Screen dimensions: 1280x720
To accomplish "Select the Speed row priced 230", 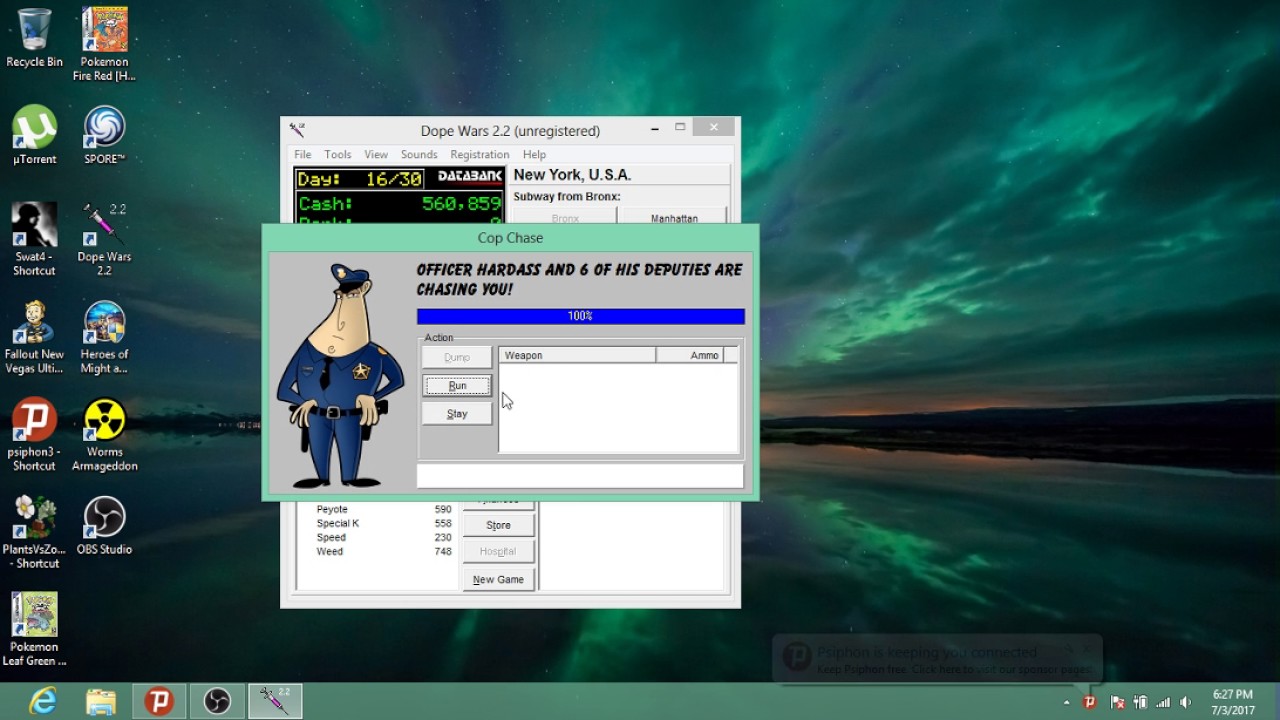I will [x=383, y=538].
